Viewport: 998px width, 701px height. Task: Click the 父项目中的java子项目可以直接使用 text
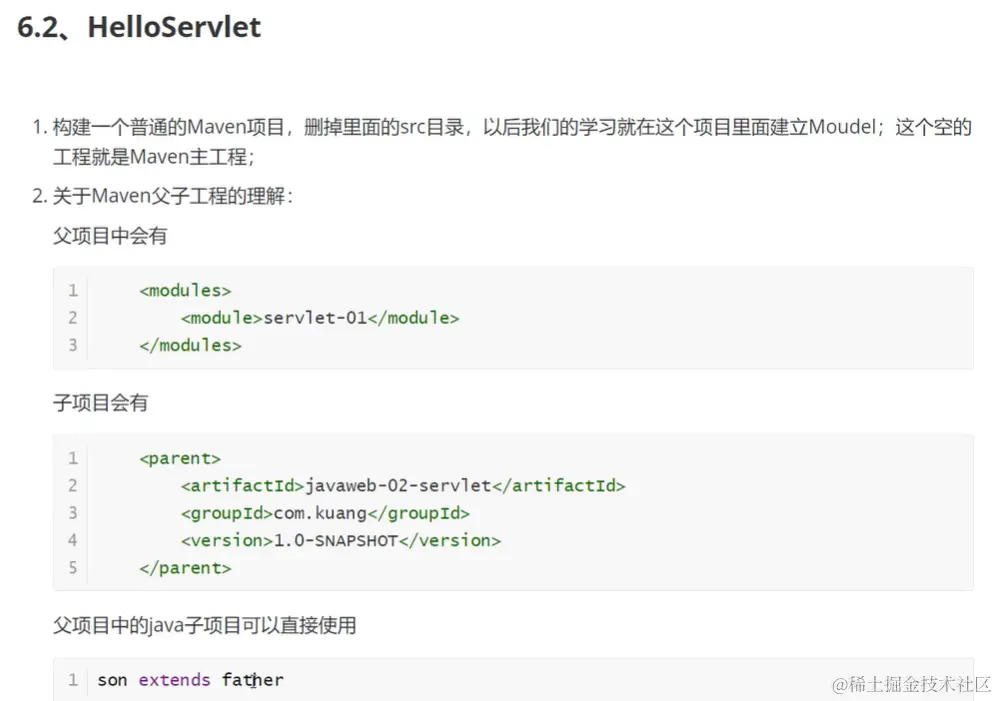click(x=204, y=626)
